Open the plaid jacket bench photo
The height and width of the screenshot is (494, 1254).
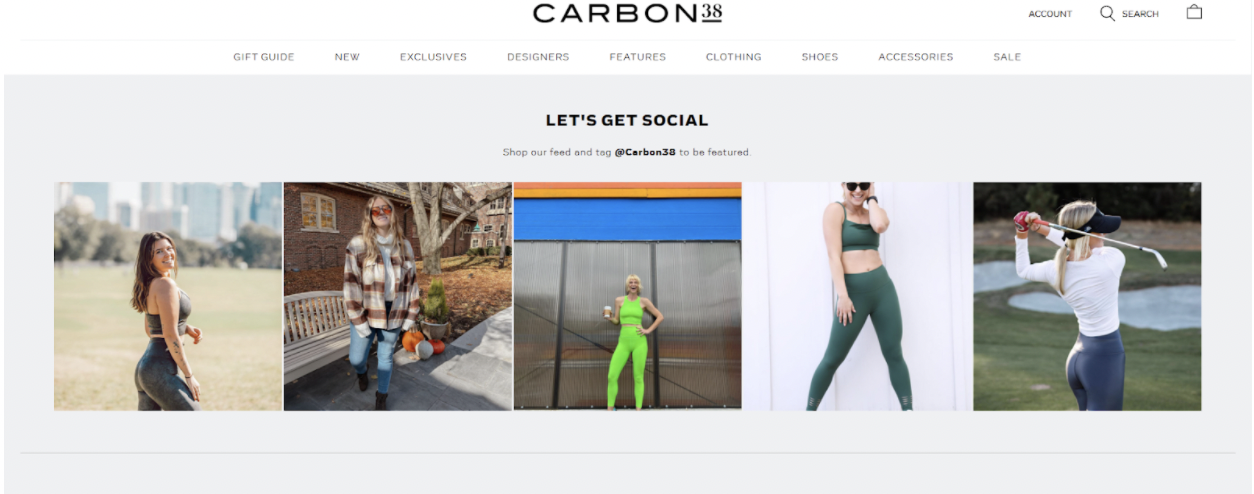point(398,296)
